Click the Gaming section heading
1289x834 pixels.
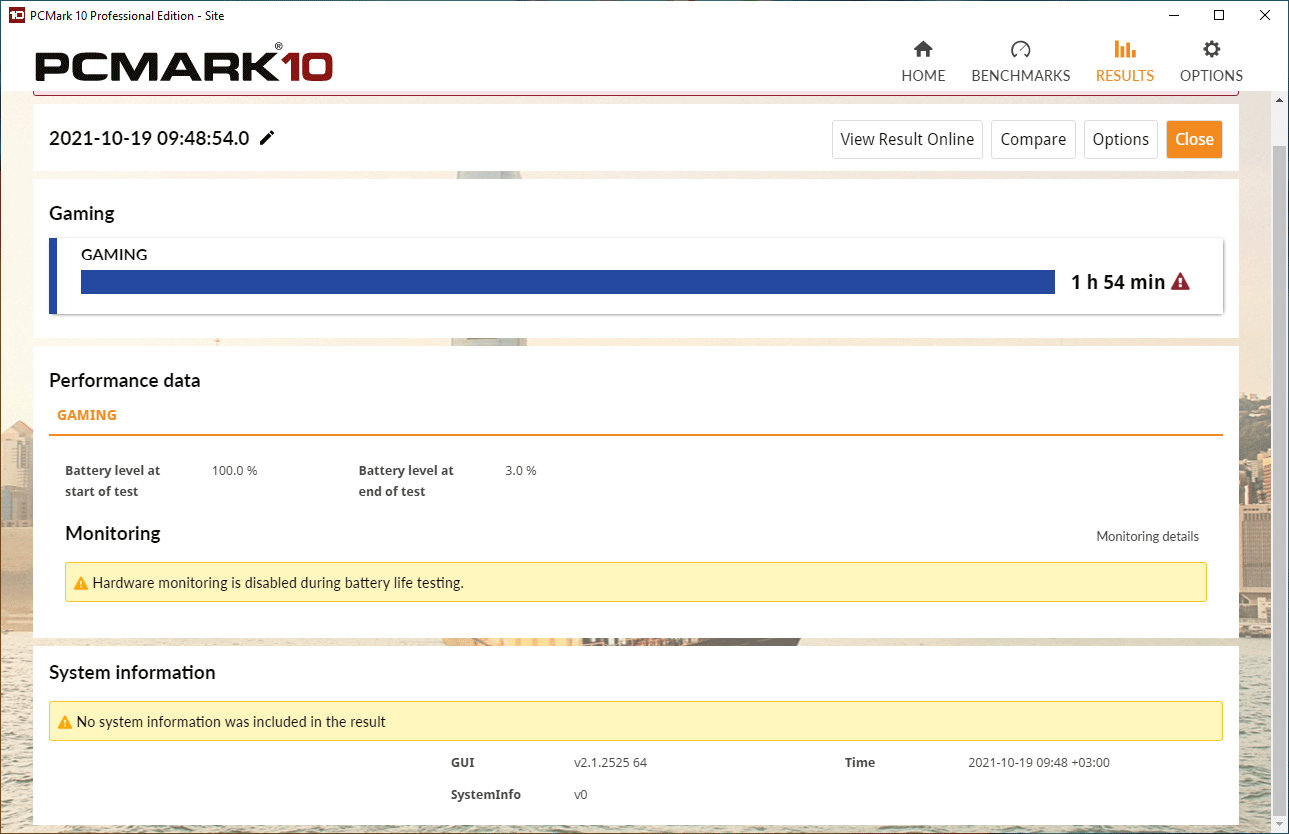point(82,213)
